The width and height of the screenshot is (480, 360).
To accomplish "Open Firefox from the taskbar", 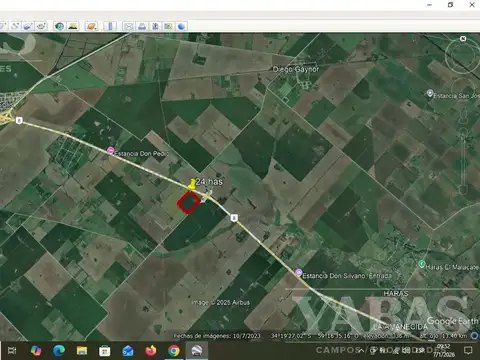I will [151, 350].
